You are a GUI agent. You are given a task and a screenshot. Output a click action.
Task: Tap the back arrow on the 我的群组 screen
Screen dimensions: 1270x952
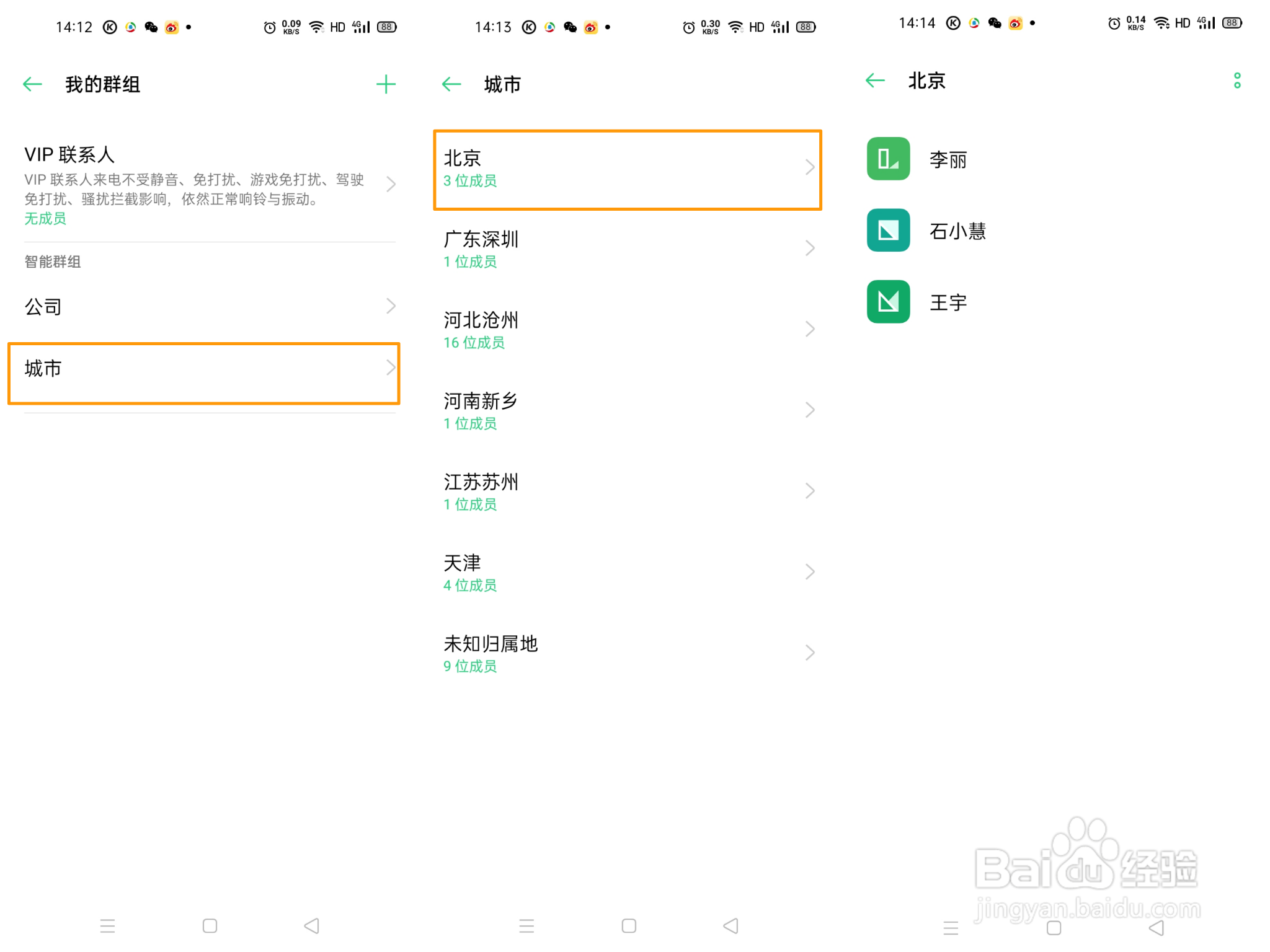pos(32,84)
